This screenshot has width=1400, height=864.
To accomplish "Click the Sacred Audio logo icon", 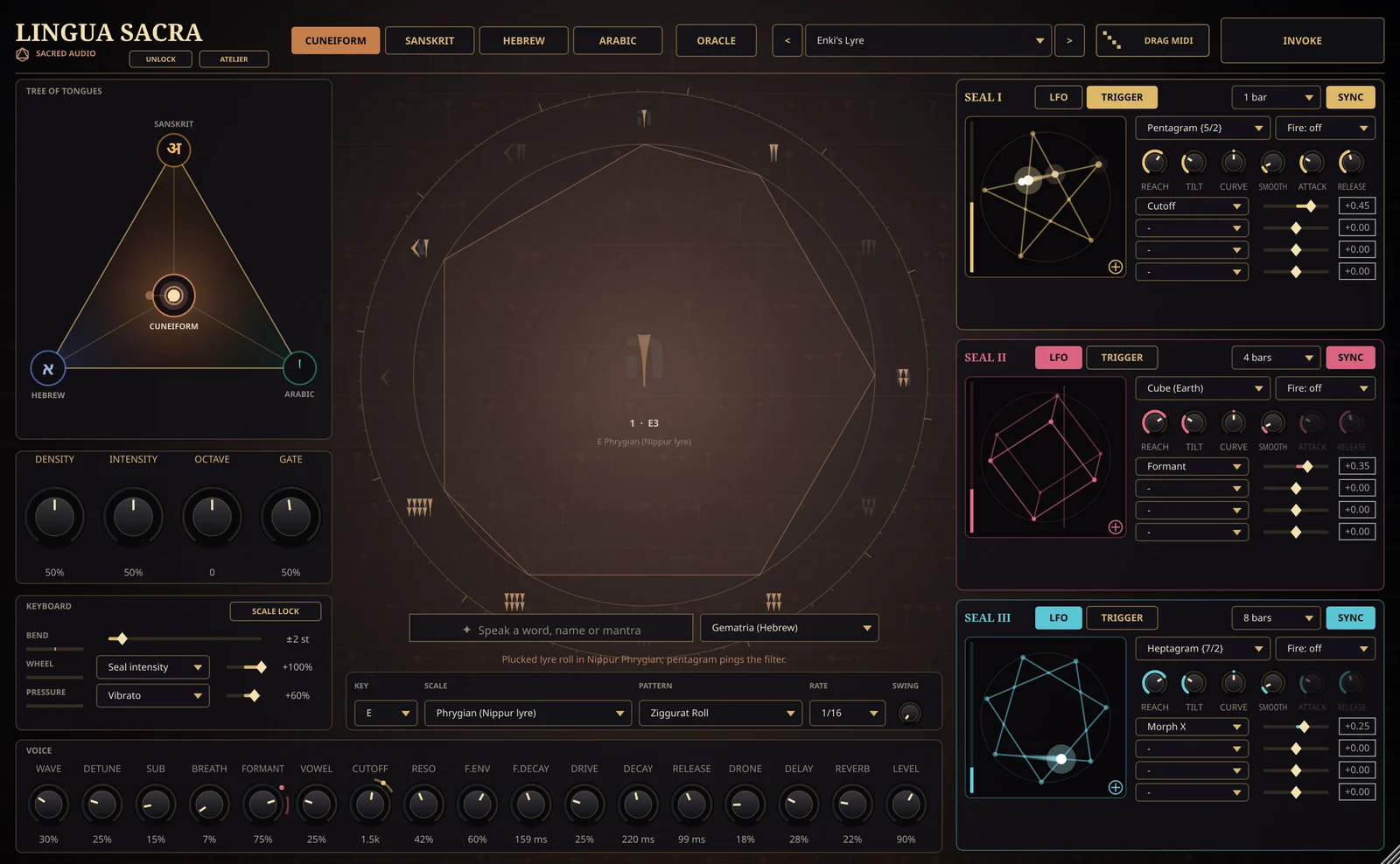I will 23,54.
